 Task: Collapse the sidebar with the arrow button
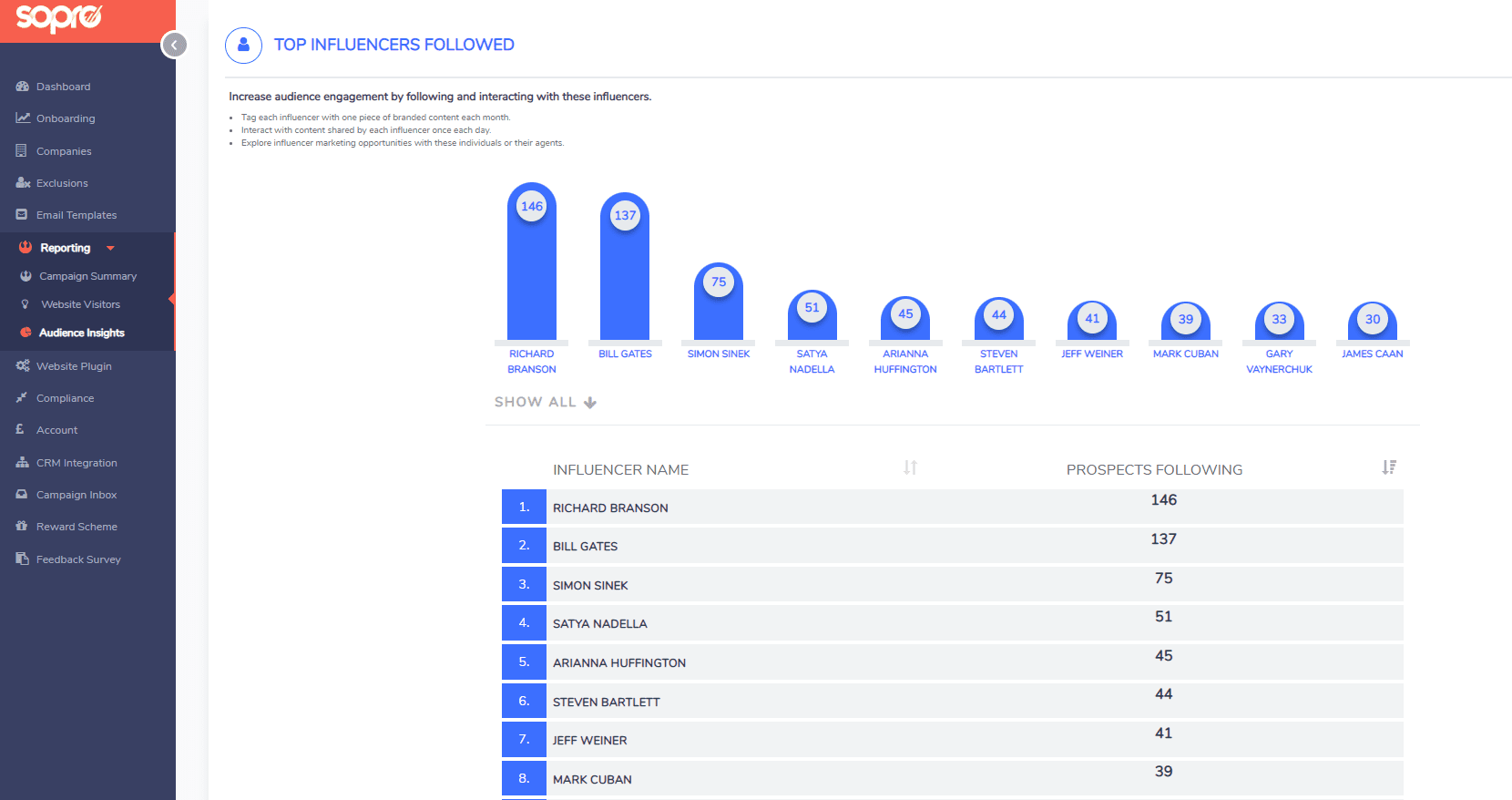point(174,45)
